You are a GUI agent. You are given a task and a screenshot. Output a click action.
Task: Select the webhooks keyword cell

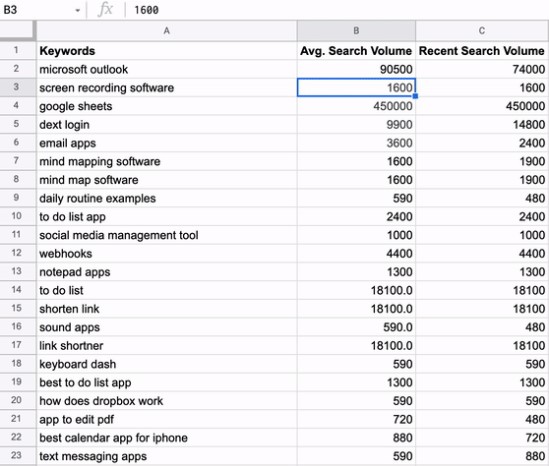[x=167, y=253]
